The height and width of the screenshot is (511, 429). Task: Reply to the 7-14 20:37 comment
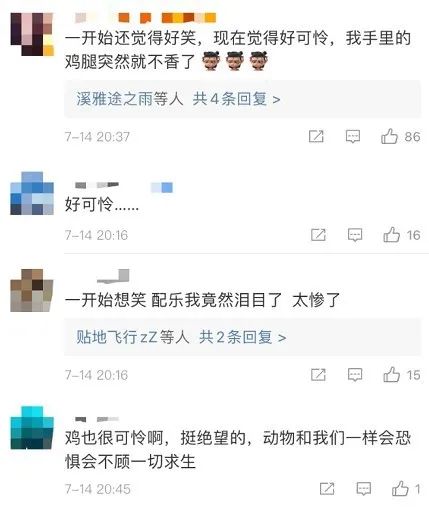[353, 137]
